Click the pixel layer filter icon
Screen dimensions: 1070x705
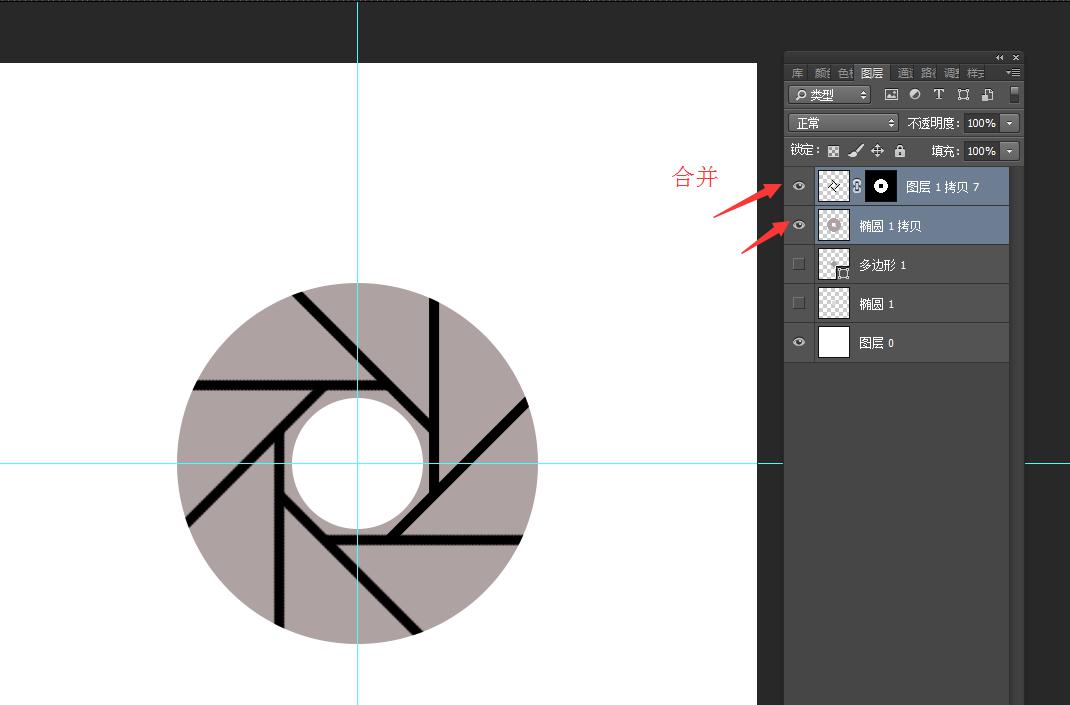click(891, 95)
